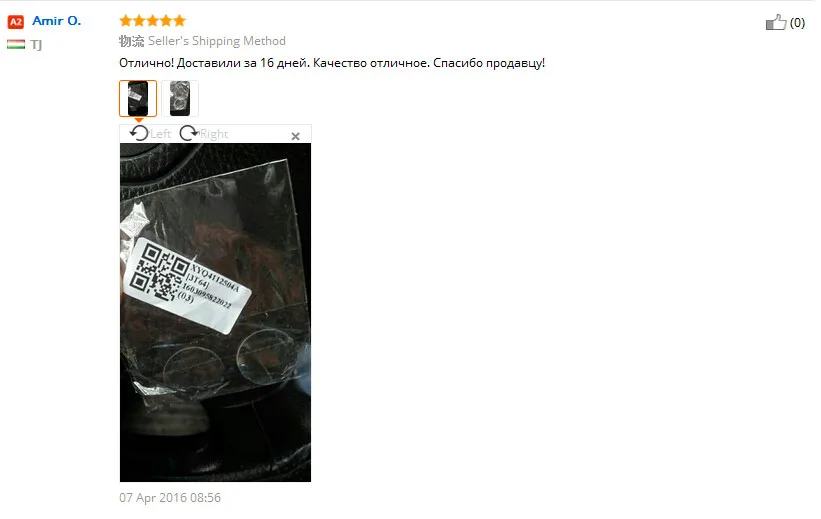This screenshot has width=821, height=519.
Task: Select the second review photo thumbnail
Action: [x=180, y=98]
